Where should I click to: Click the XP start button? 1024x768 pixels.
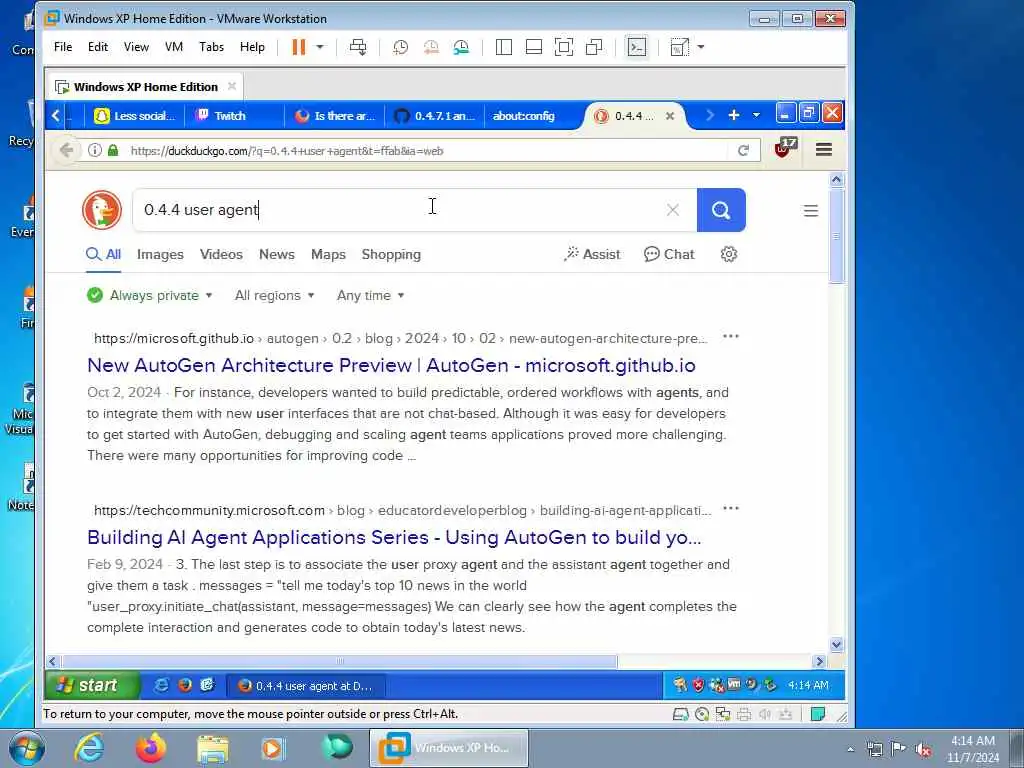[92, 685]
